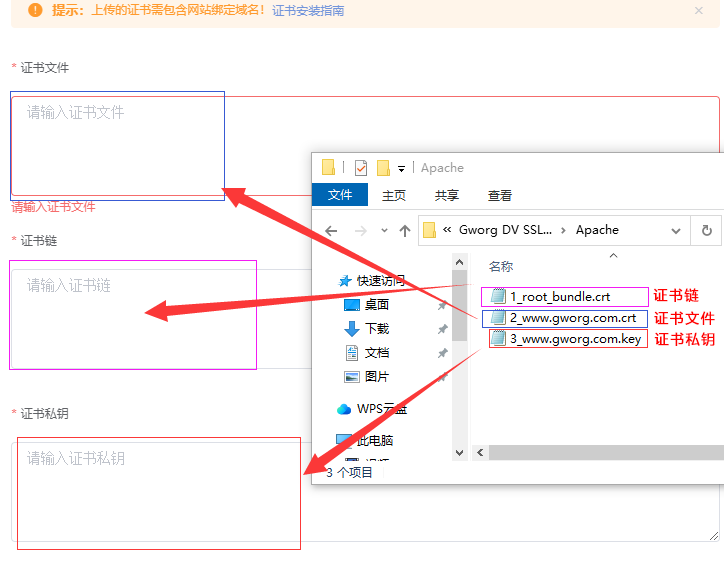The width and height of the screenshot is (724, 572).
Task: Open 图片 in navigation pane
Action: point(377,377)
